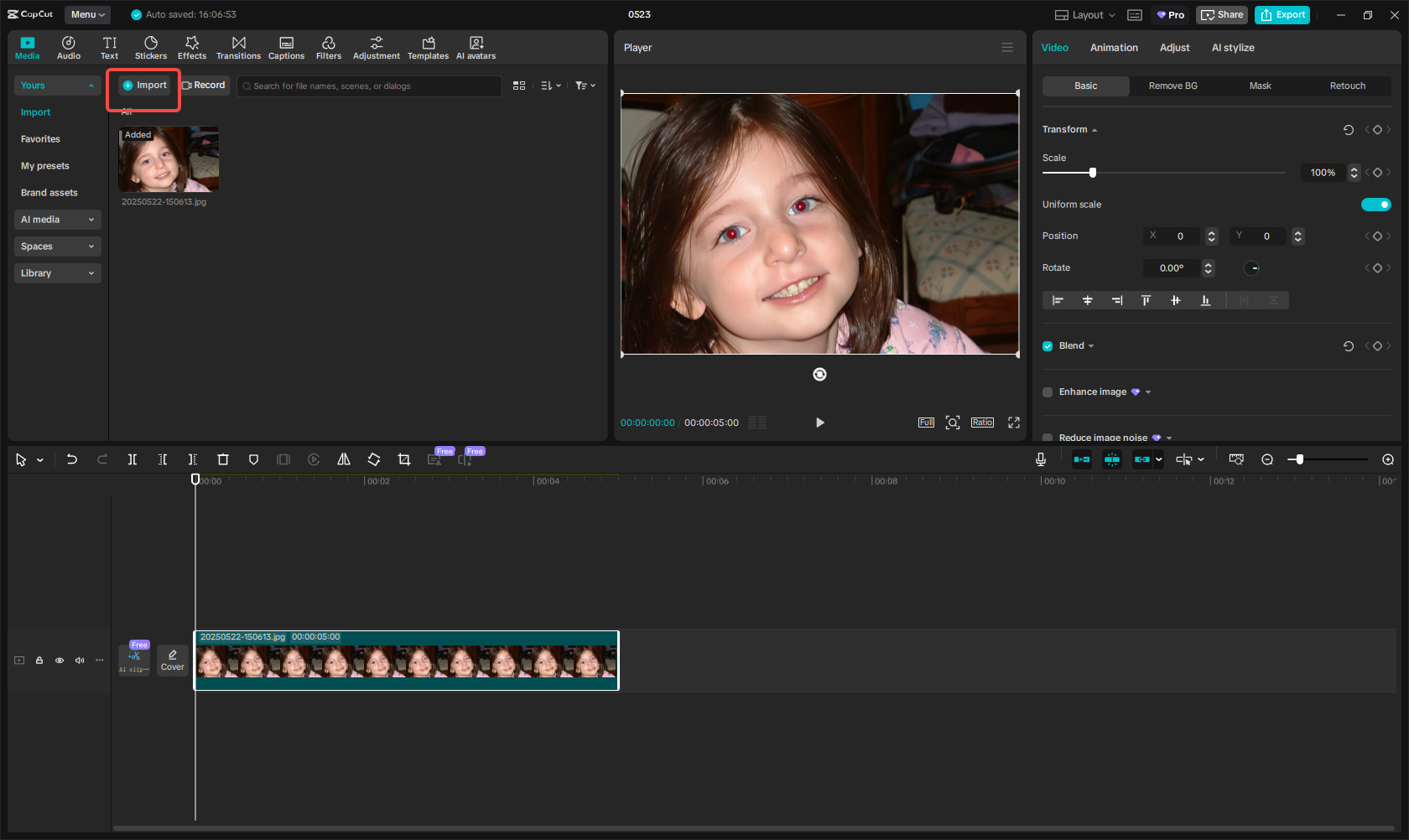The image size is (1409, 840).
Task: Switch to the Remove BG tab
Action: (x=1172, y=86)
